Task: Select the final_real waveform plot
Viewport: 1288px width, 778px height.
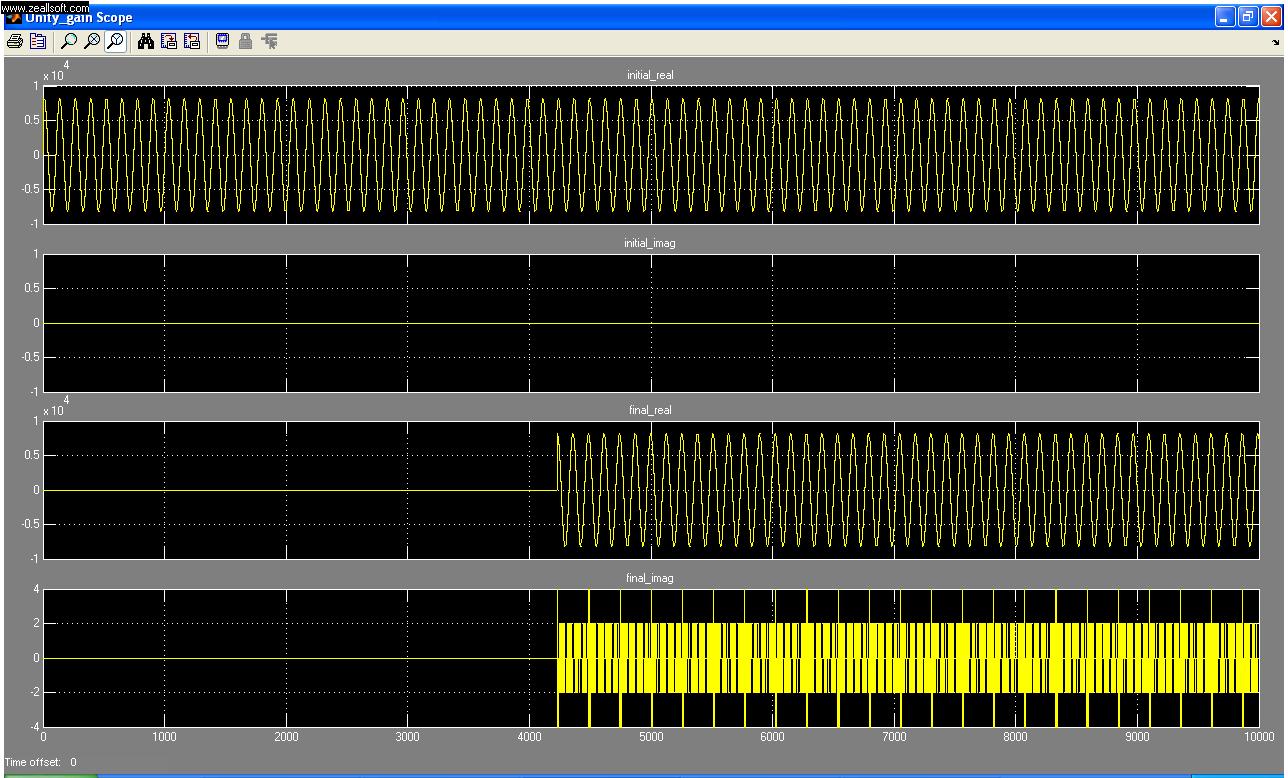Action: coord(650,490)
